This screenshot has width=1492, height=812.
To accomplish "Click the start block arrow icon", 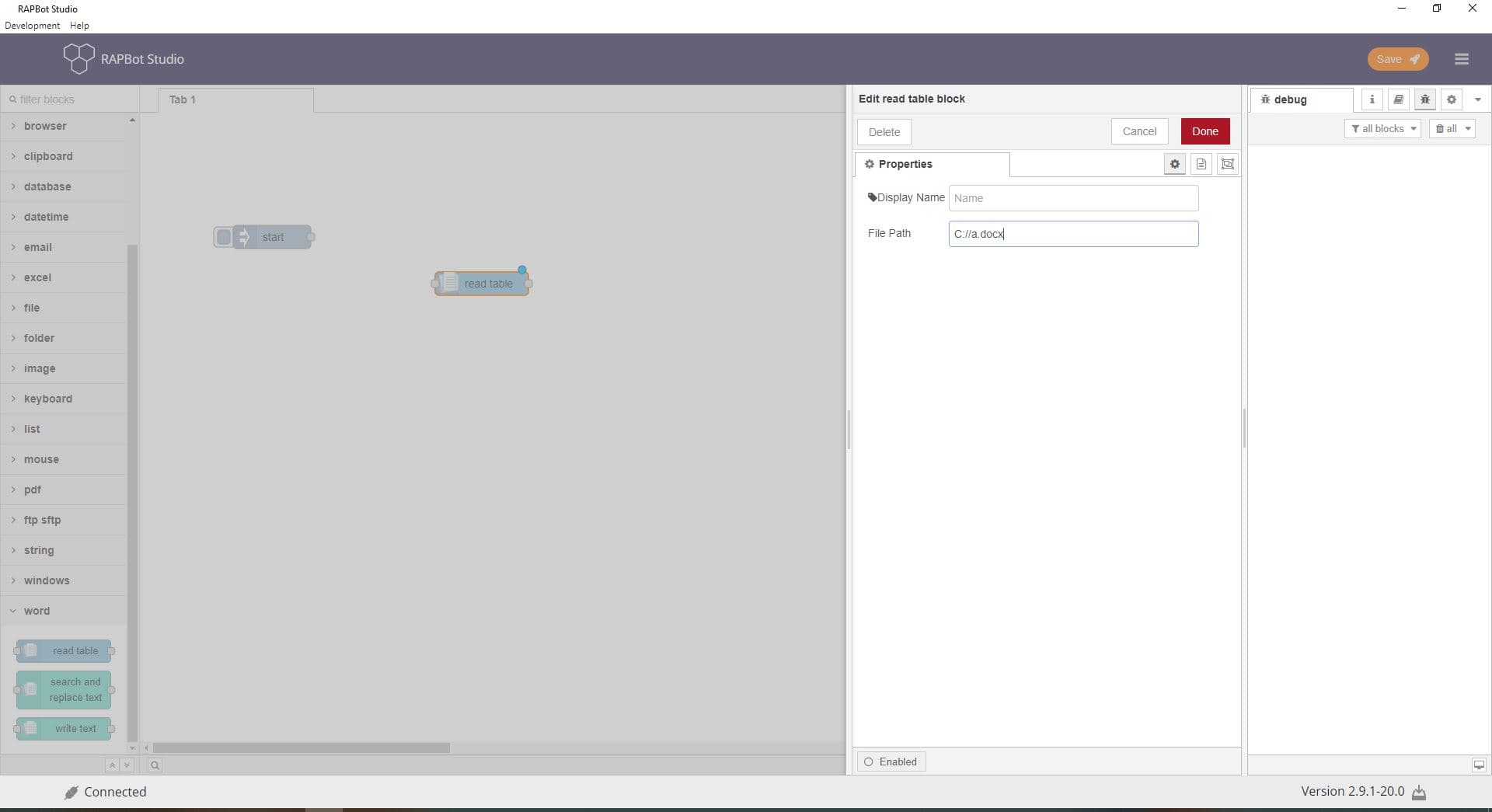I will (243, 237).
